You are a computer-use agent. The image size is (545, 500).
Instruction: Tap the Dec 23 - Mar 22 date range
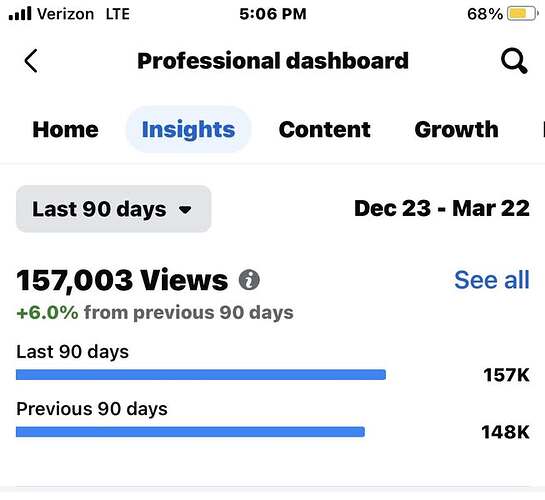442,208
